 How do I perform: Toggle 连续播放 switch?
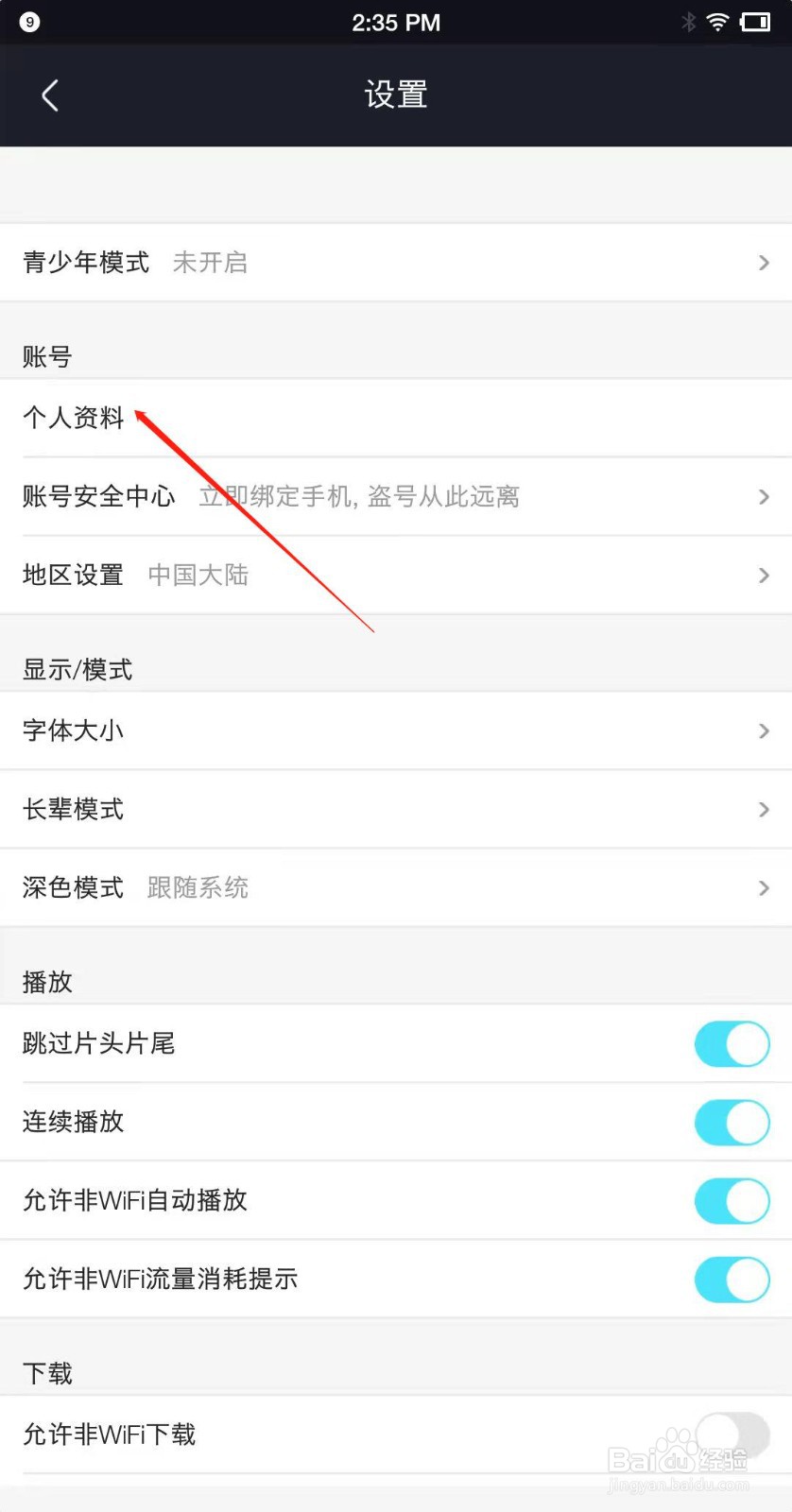[x=732, y=1122]
